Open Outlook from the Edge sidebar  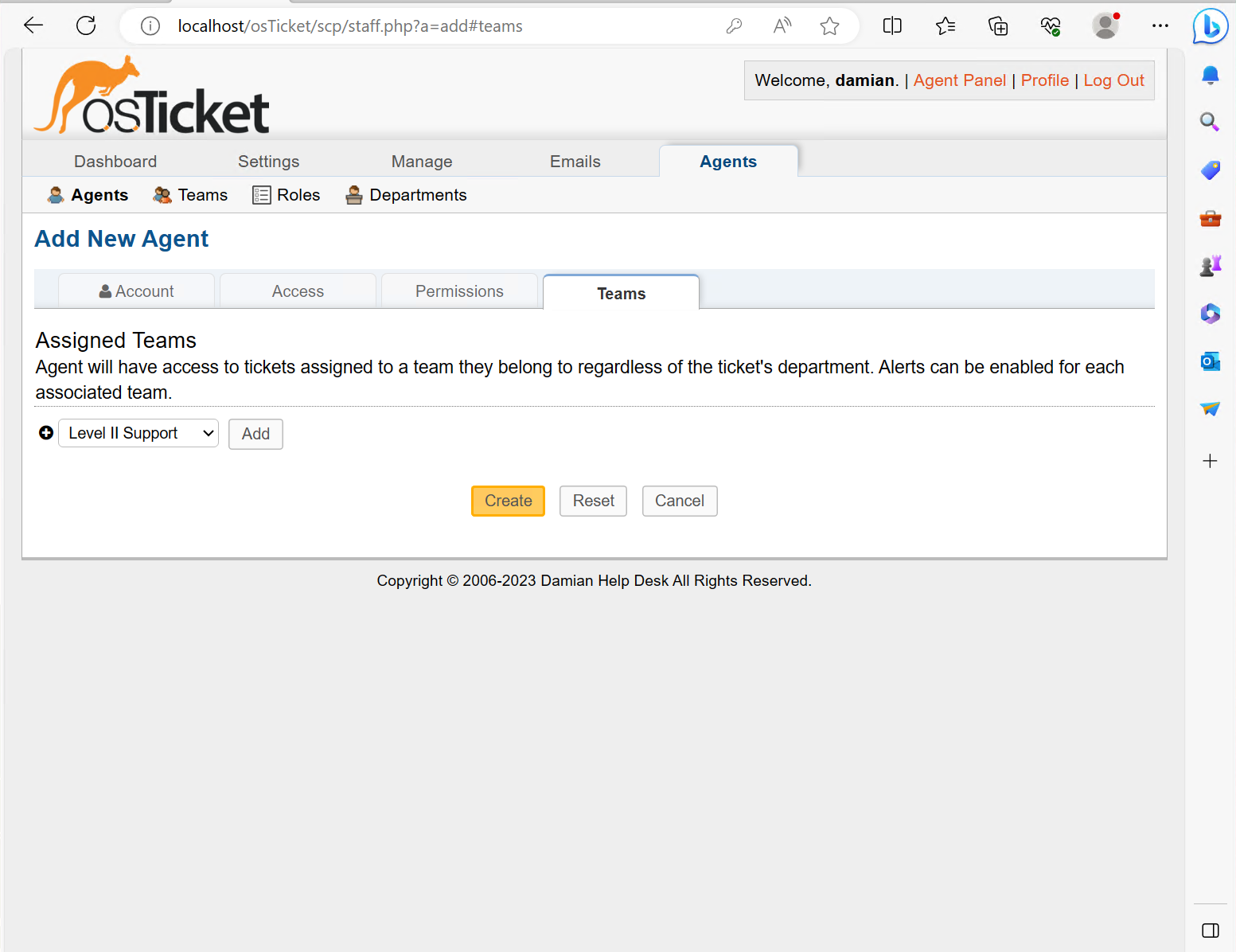pos(1210,361)
